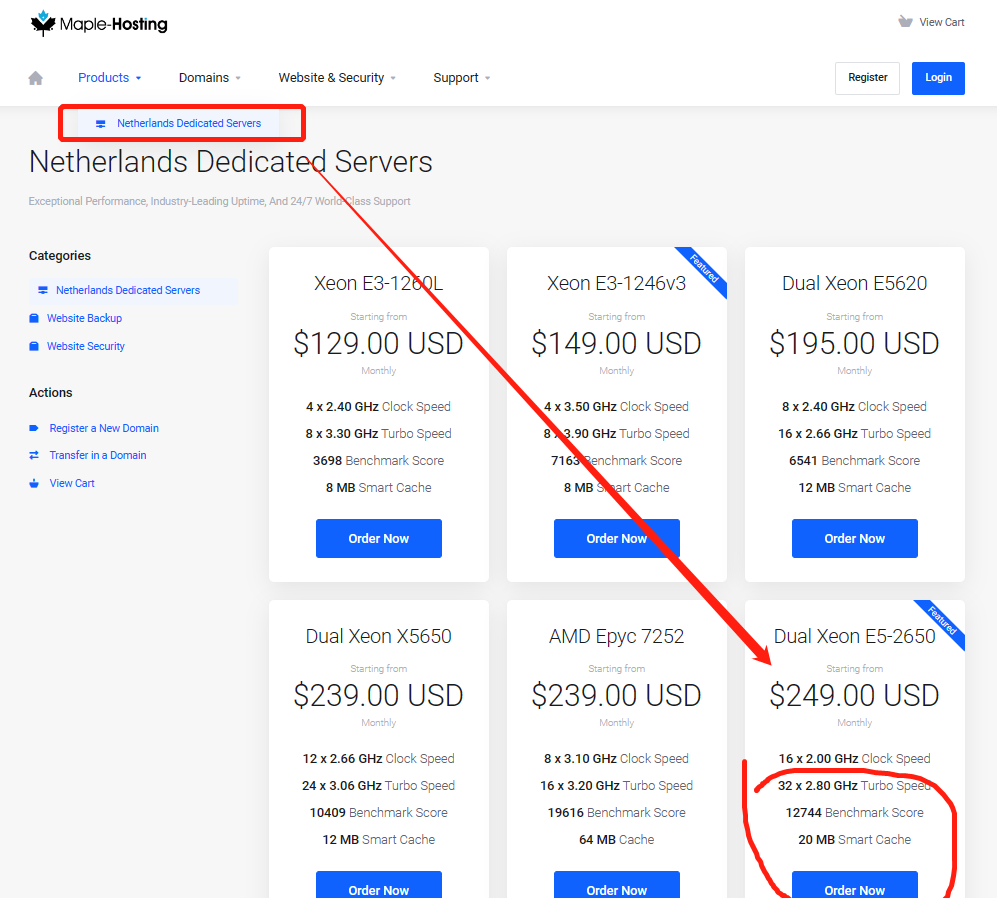
Task: Open the Products dropdown menu
Action: click(109, 78)
